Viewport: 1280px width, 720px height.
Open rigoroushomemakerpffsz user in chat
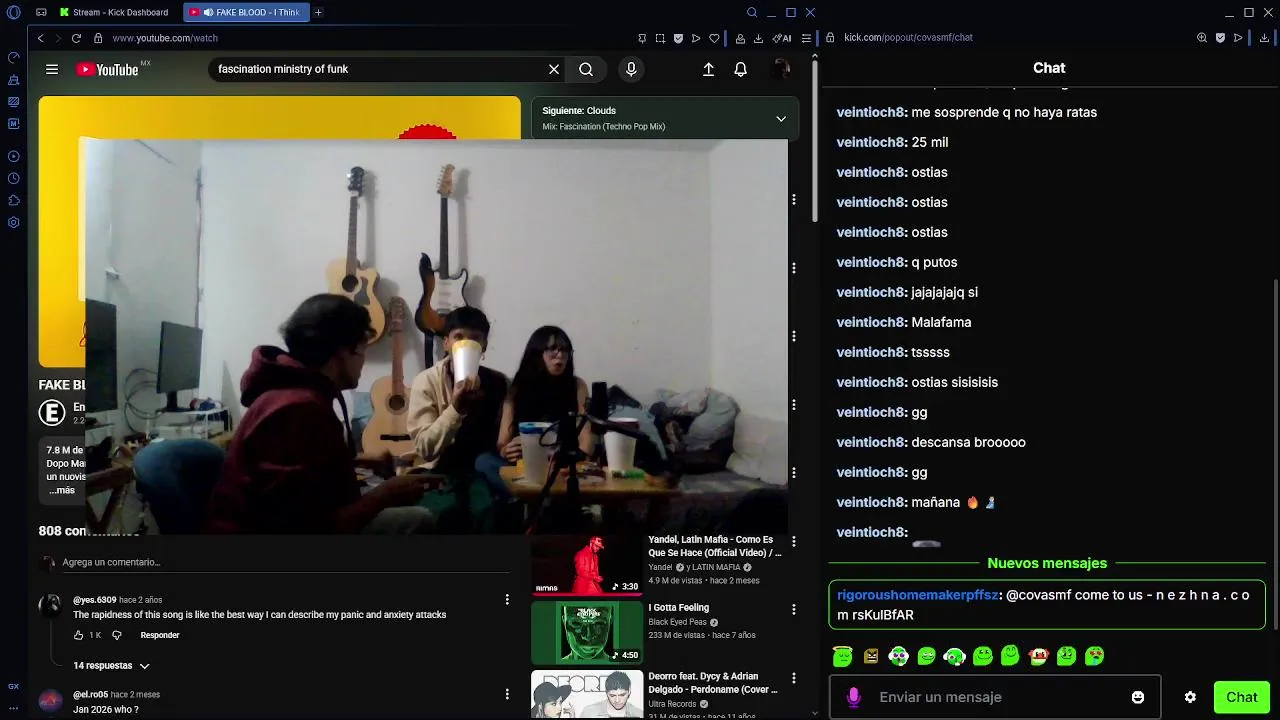click(x=918, y=595)
